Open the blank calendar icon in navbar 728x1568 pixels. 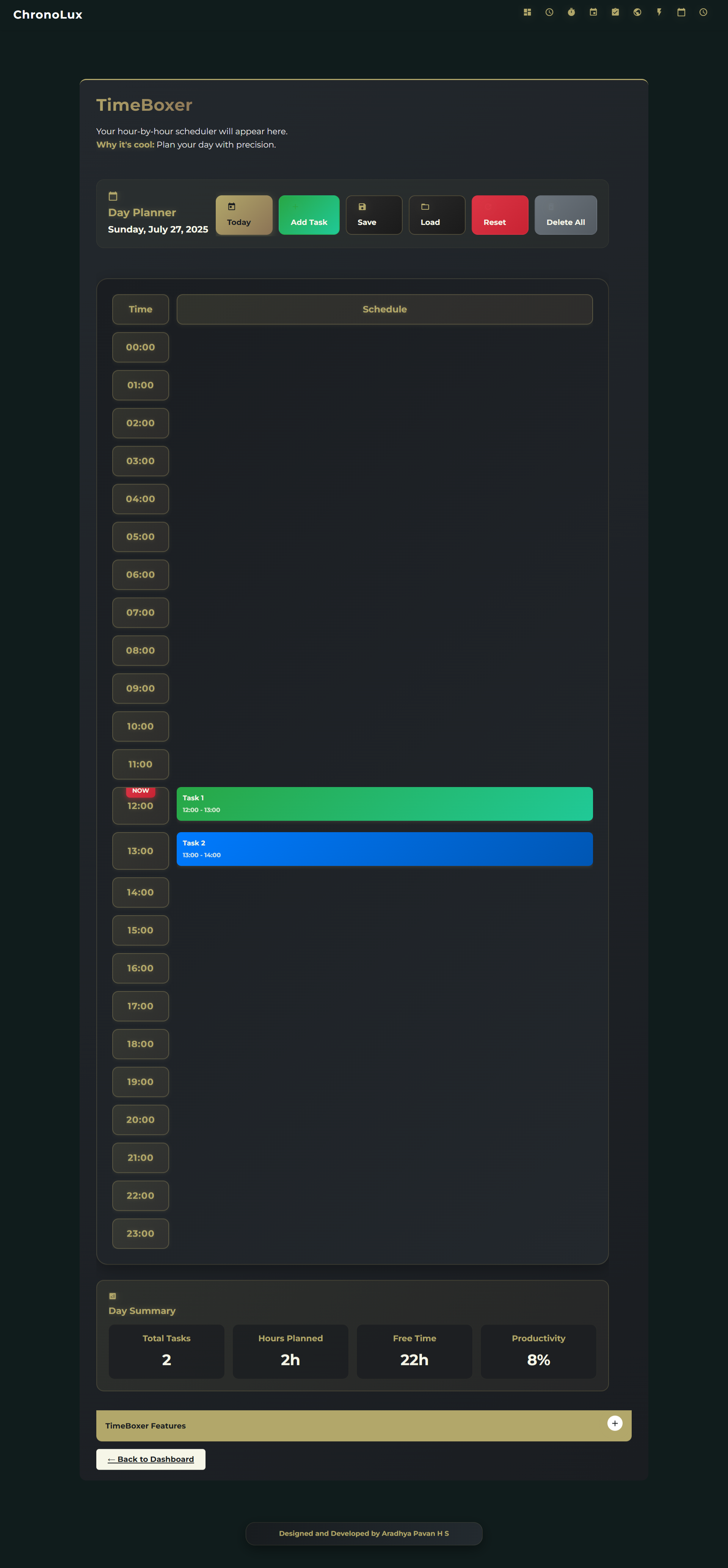pyautogui.click(x=681, y=12)
